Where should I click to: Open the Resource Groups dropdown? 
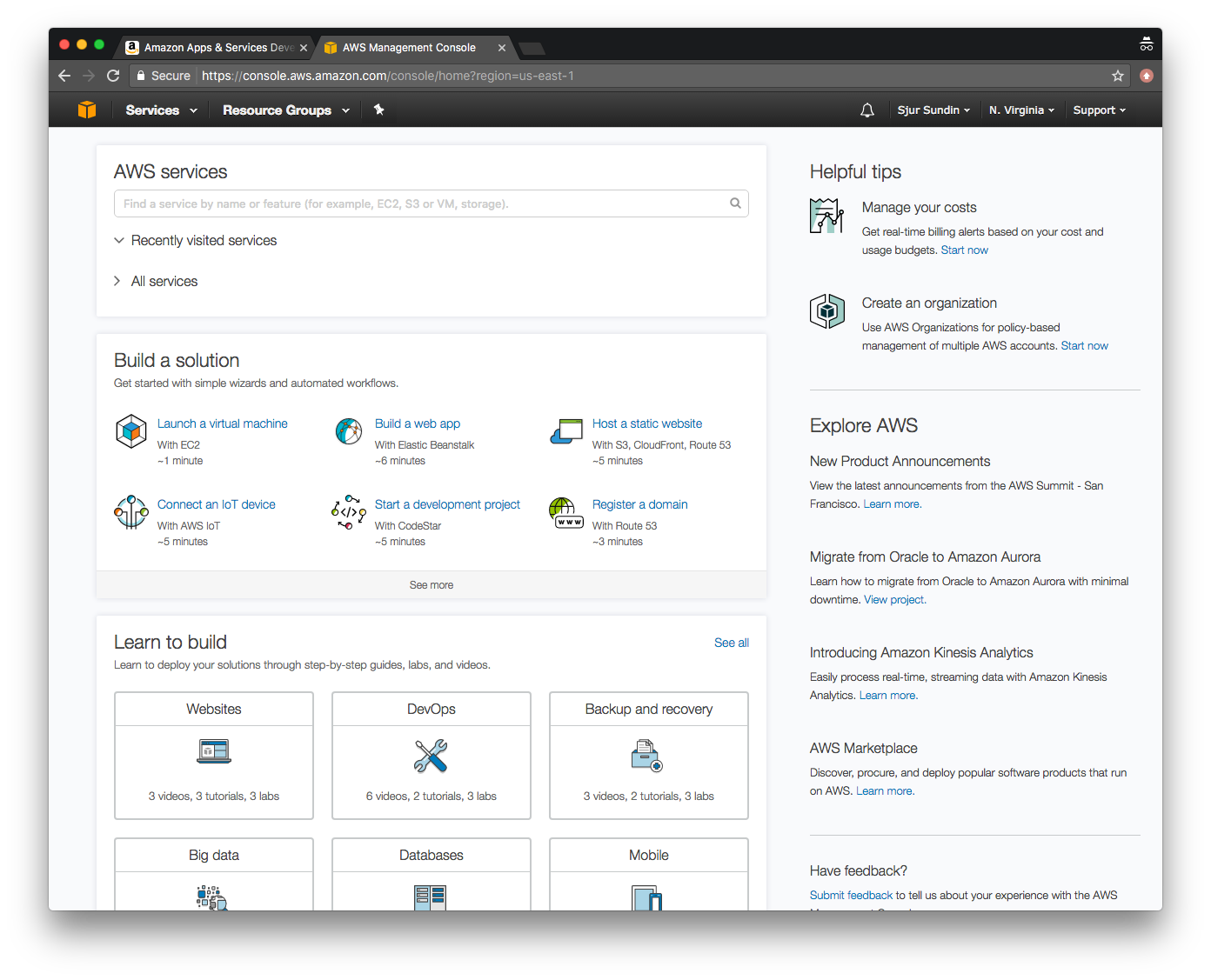click(x=286, y=110)
